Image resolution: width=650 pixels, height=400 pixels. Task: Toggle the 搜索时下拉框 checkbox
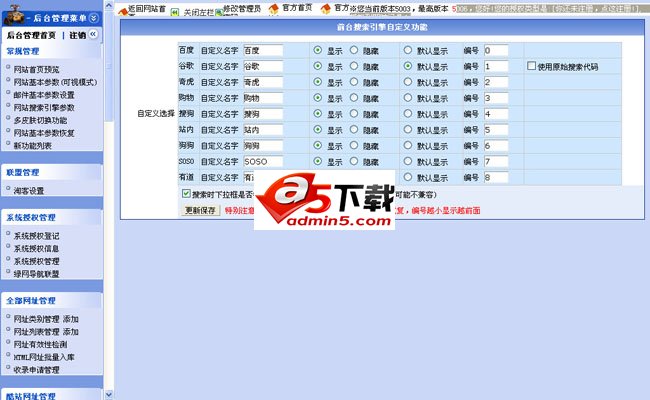click(x=186, y=194)
